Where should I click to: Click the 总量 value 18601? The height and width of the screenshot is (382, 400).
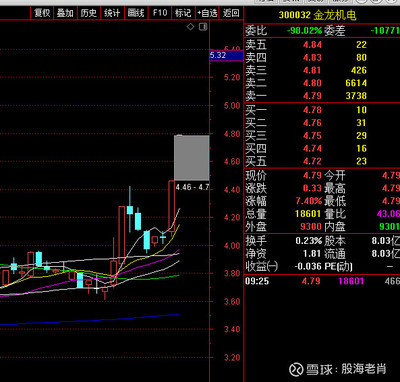click(x=308, y=214)
